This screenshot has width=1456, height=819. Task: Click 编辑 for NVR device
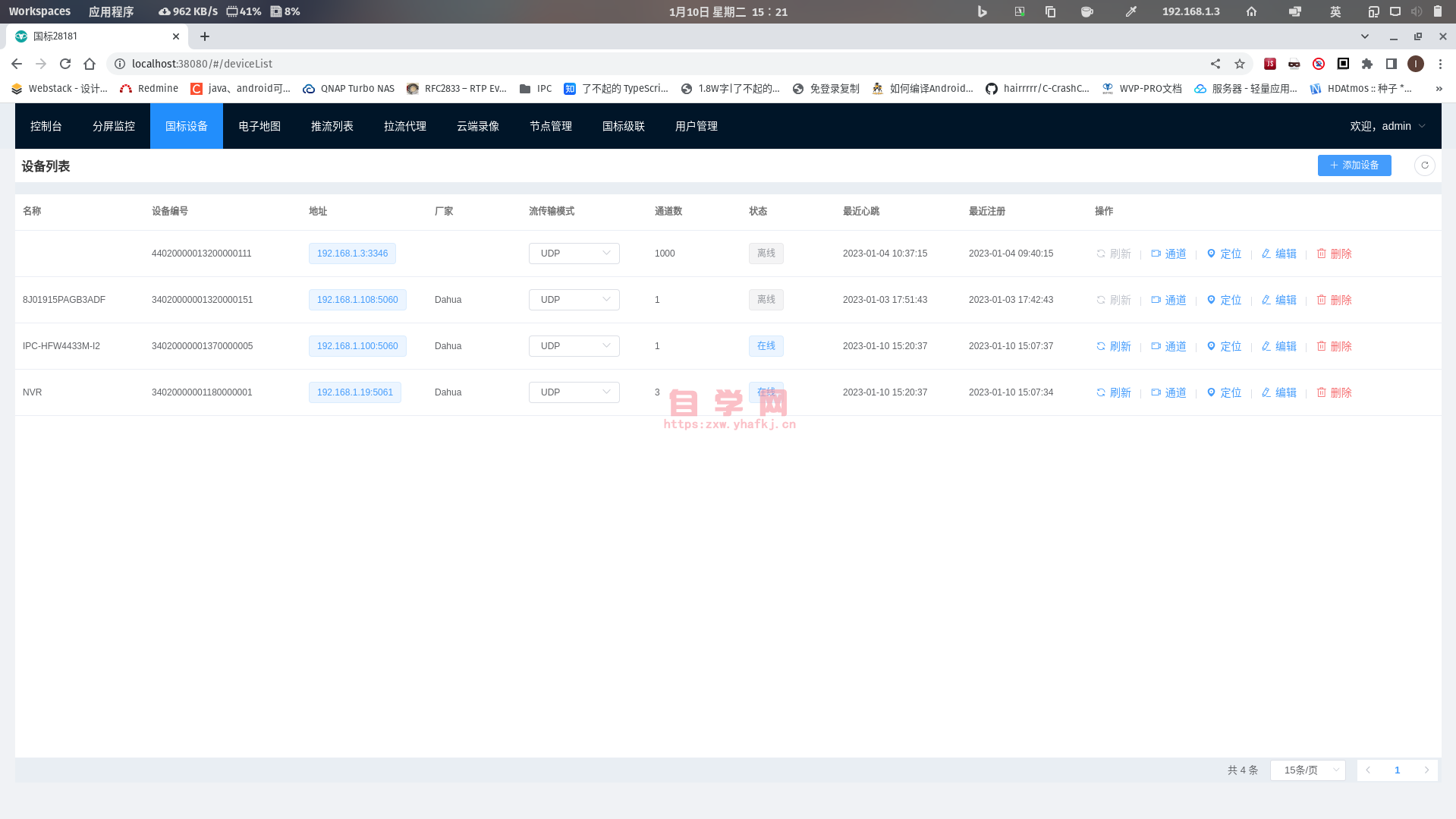[x=1279, y=392]
